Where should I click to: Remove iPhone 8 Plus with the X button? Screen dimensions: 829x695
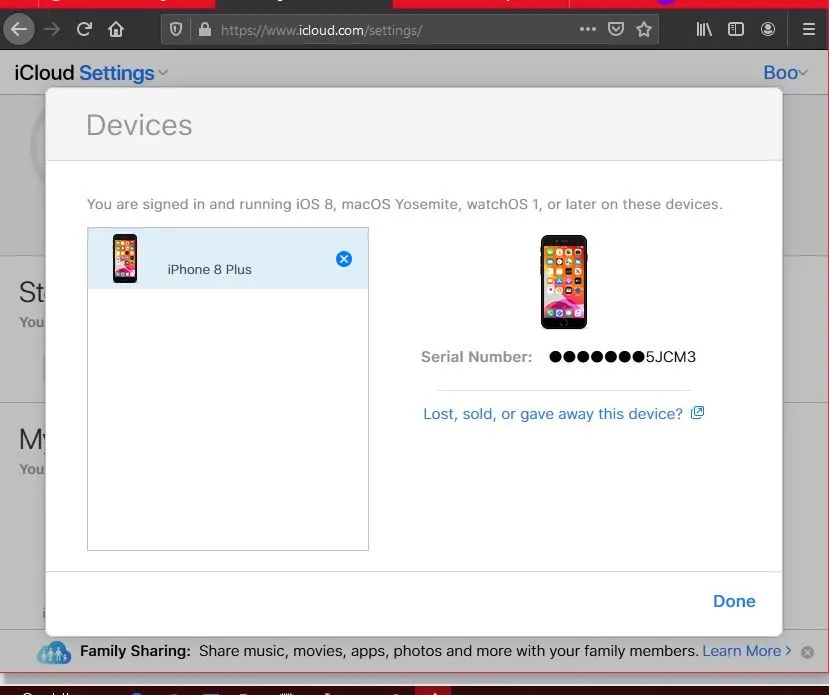pos(344,259)
